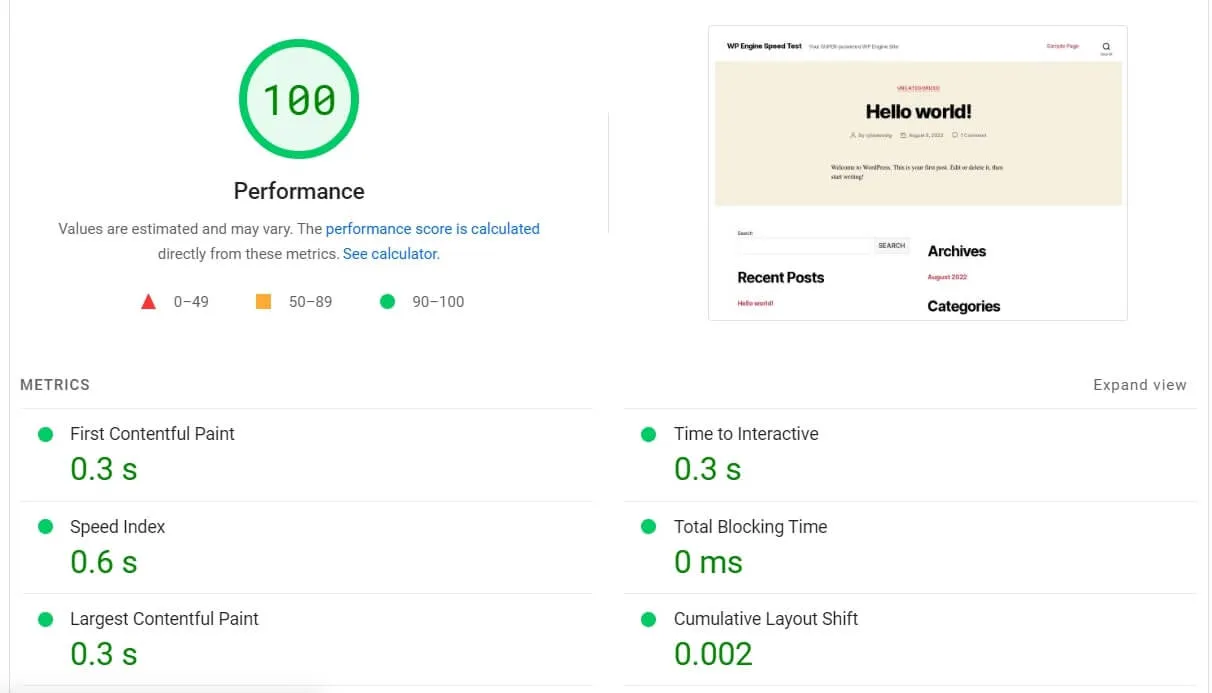1212x693 pixels.
Task: Click the METRICS section heading
Action: [55, 385]
